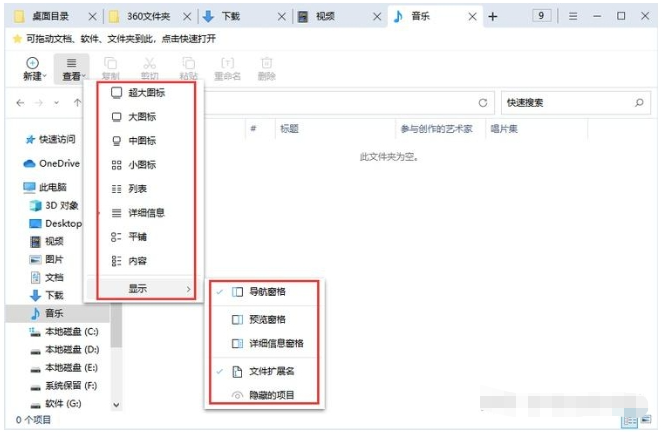Click the 快速搜索 search field
This screenshot has height=437, width=663.
click(565, 103)
